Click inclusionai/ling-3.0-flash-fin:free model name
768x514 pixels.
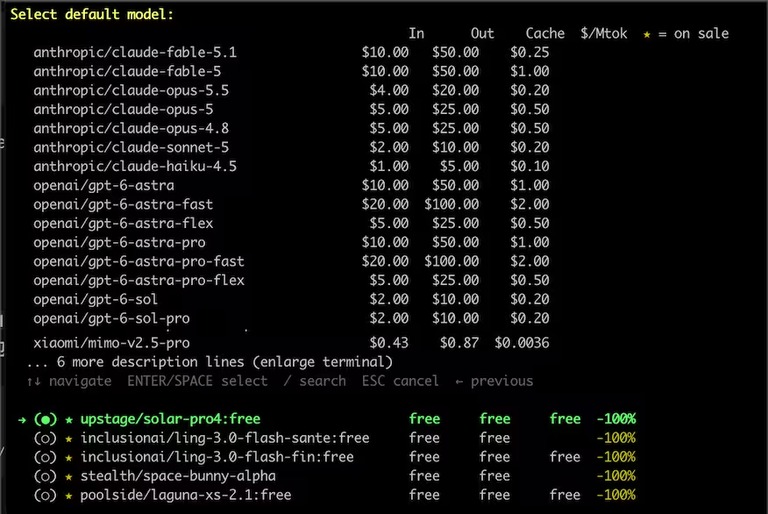217,457
